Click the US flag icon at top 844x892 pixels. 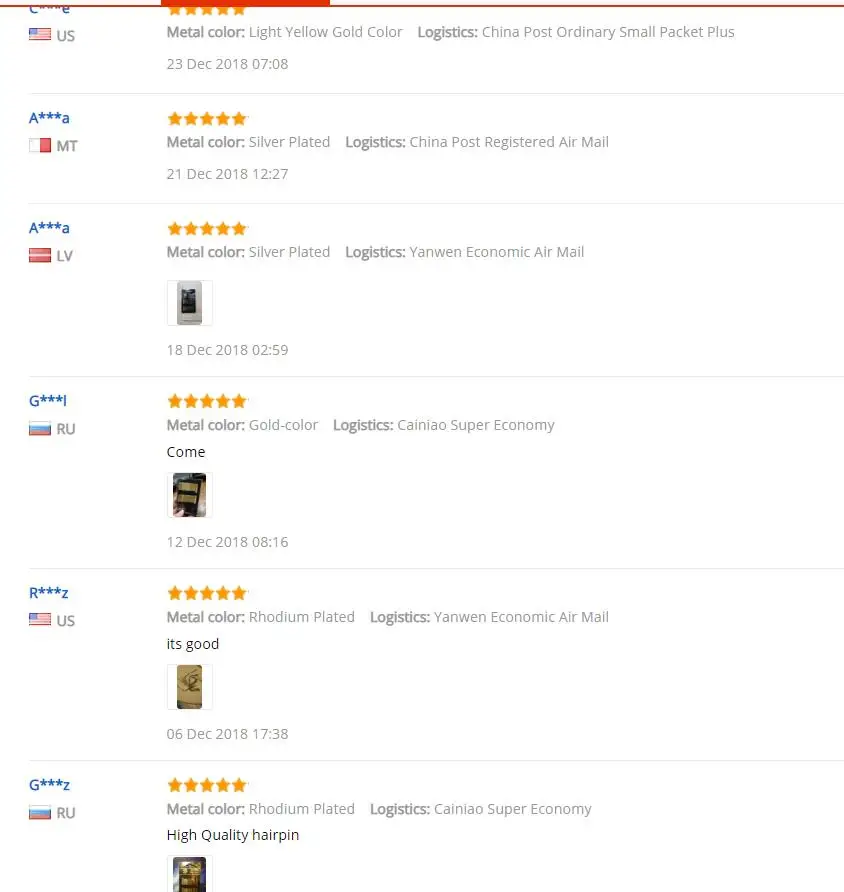[40, 34]
